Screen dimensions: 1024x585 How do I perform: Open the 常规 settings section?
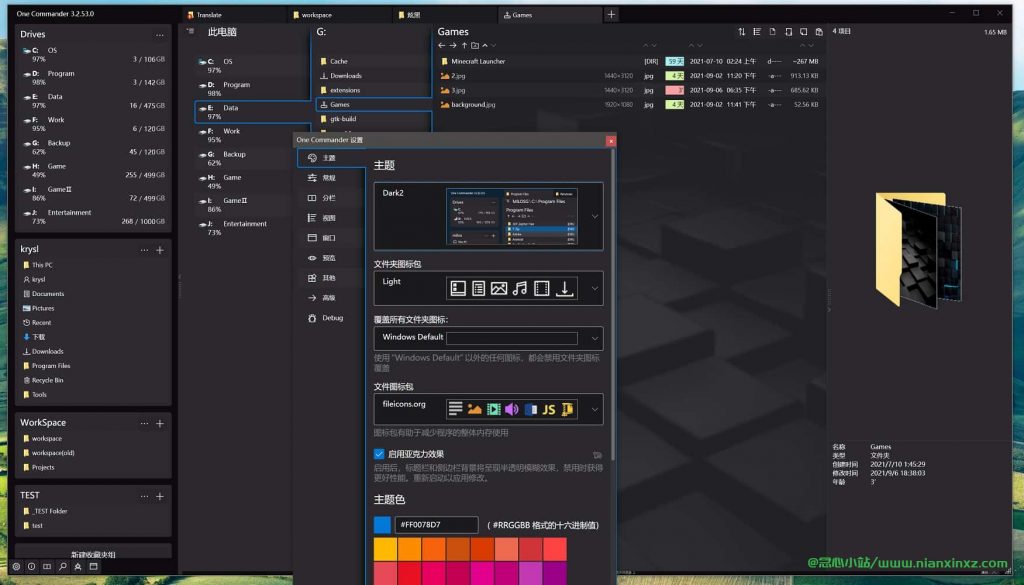coord(331,178)
